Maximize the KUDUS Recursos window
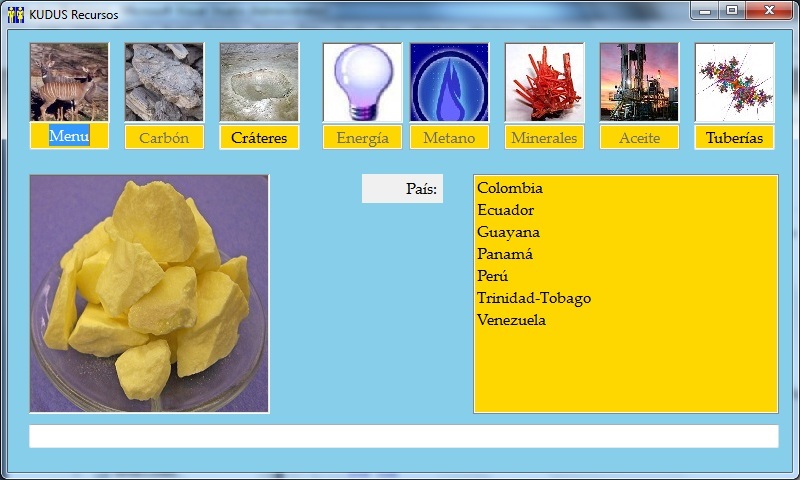Viewport: 800px width, 480px height. pos(732,10)
